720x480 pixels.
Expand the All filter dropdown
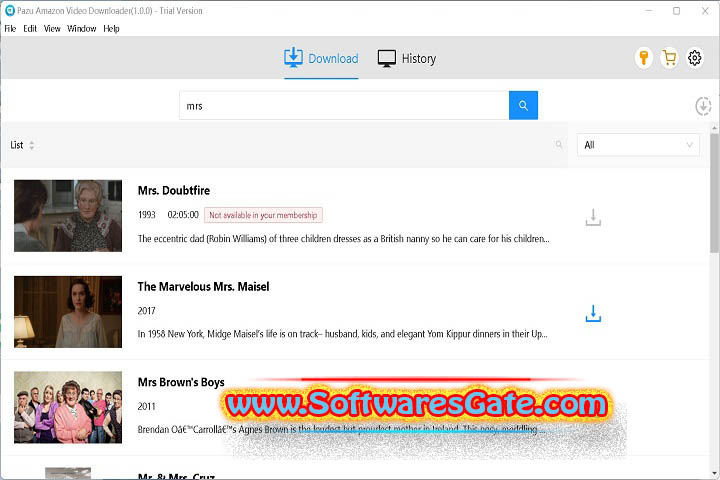[x=638, y=145]
